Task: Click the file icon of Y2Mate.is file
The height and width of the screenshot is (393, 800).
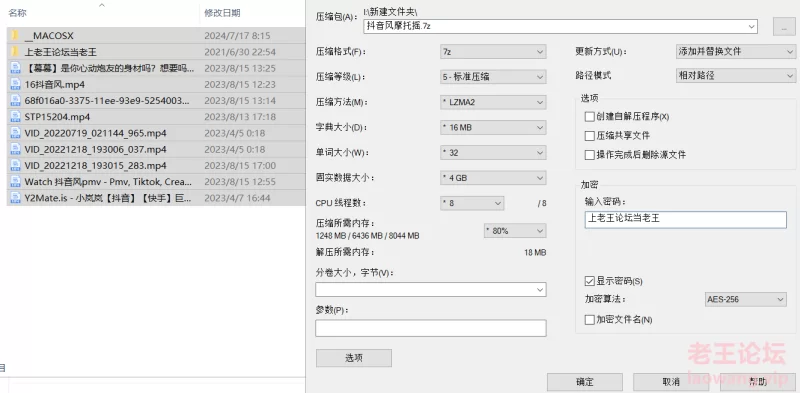Action: (x=15, y=198)
